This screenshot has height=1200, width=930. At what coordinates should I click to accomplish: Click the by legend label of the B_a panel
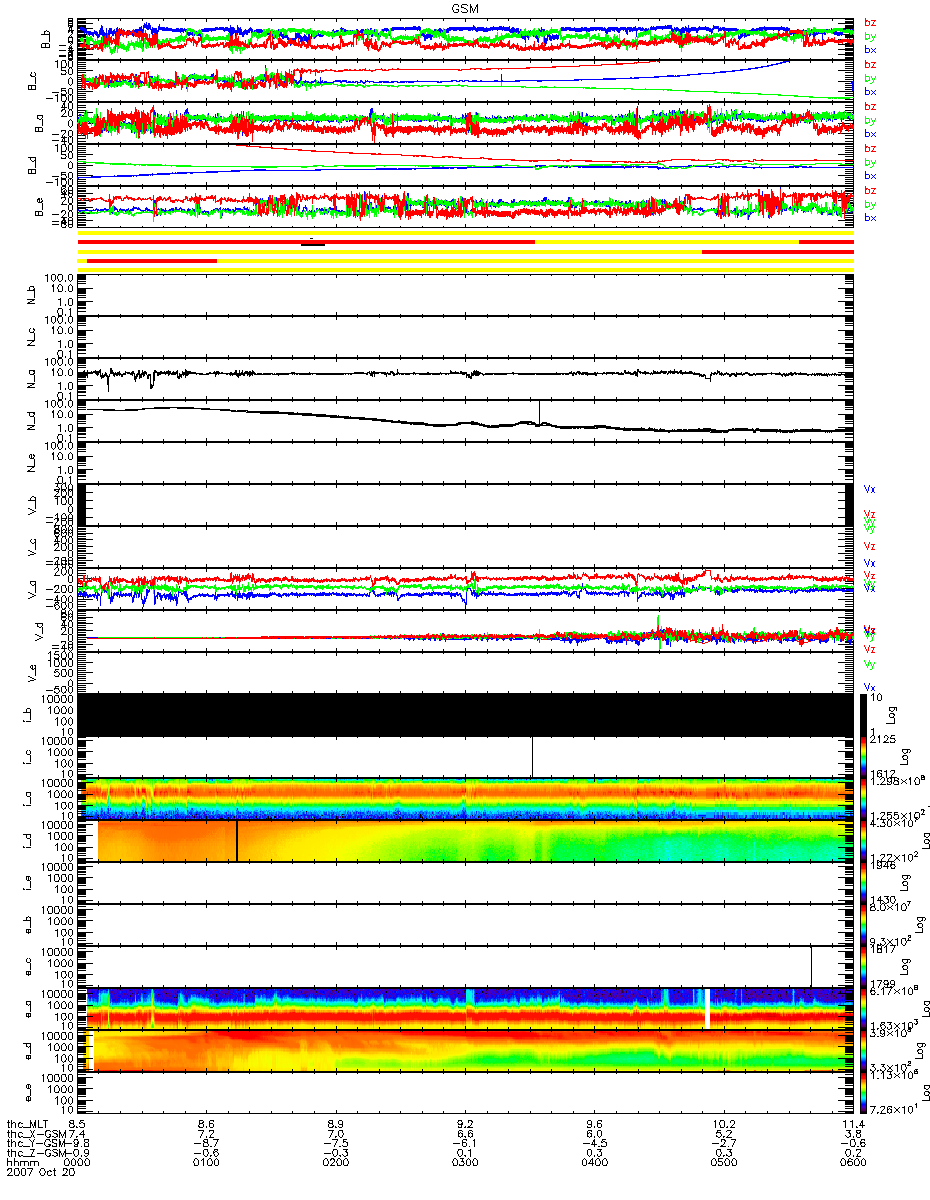coord(870,120)
